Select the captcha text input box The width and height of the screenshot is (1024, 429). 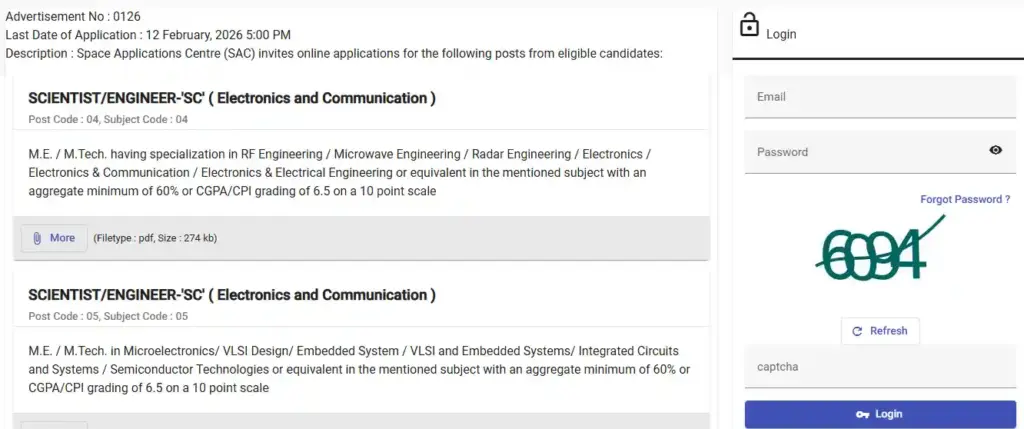coord(880,367)
